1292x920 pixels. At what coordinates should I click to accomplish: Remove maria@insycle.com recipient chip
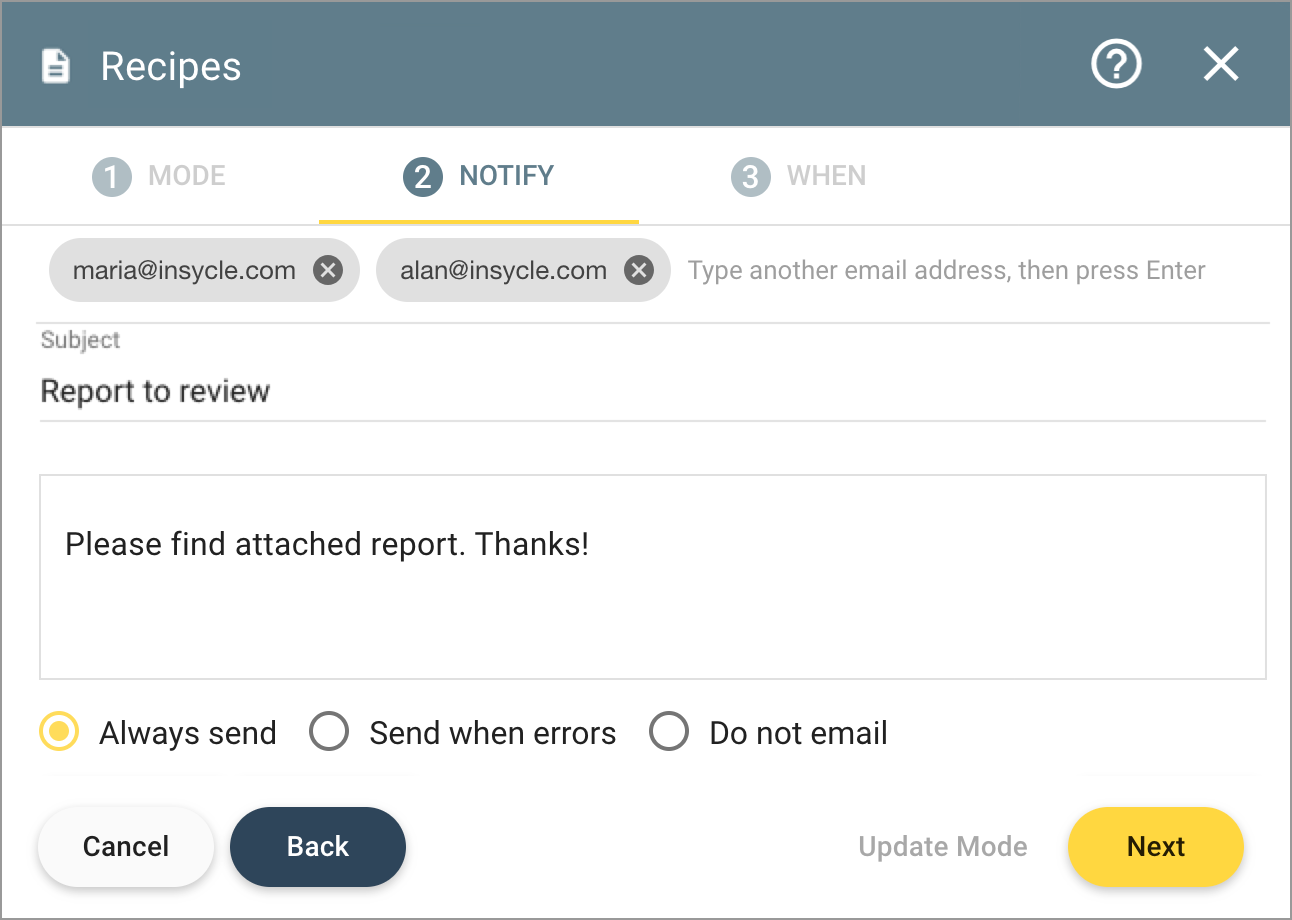(327, 270)
